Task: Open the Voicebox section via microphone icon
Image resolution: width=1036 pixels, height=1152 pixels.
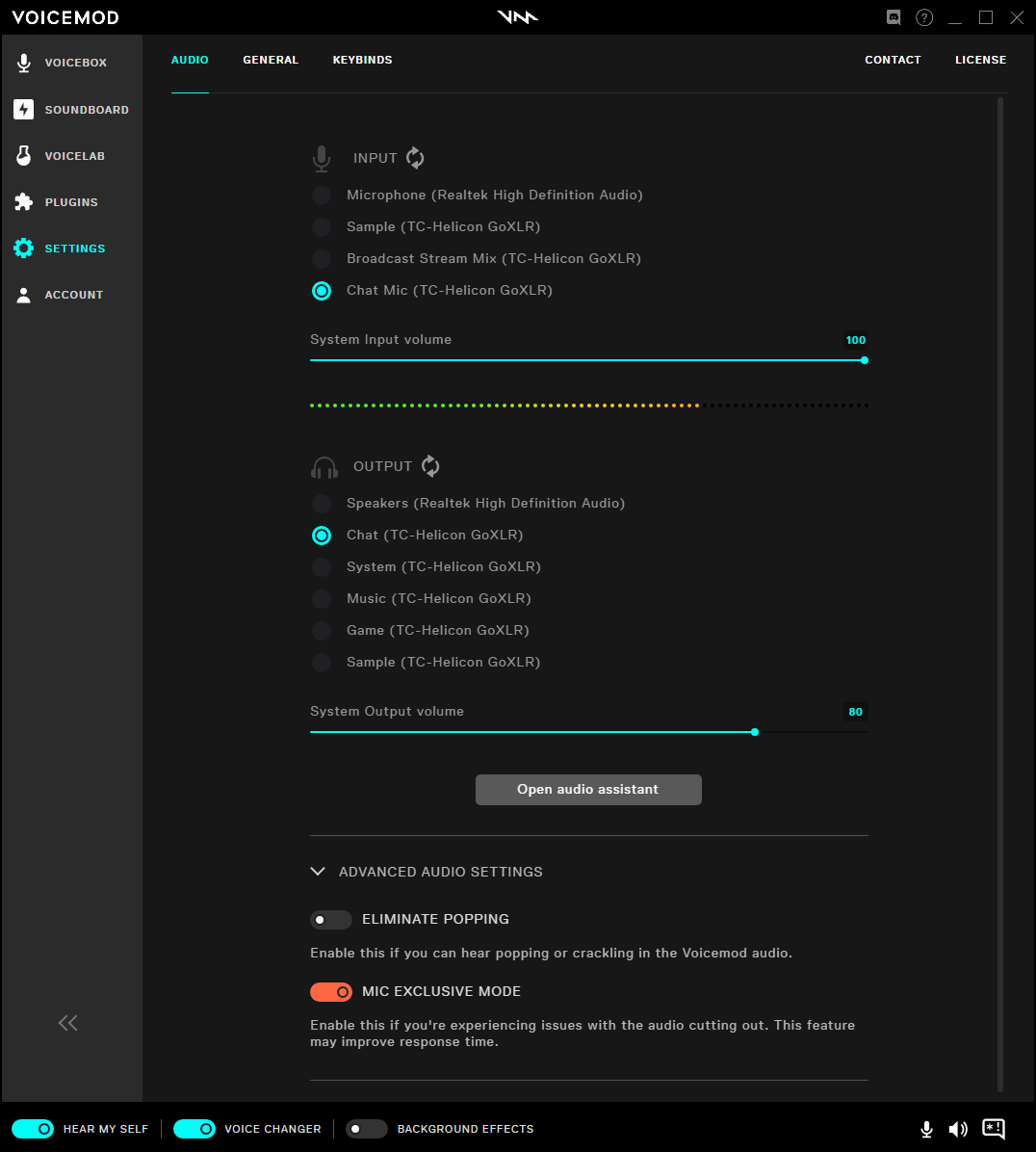Action: pos(23,64)
